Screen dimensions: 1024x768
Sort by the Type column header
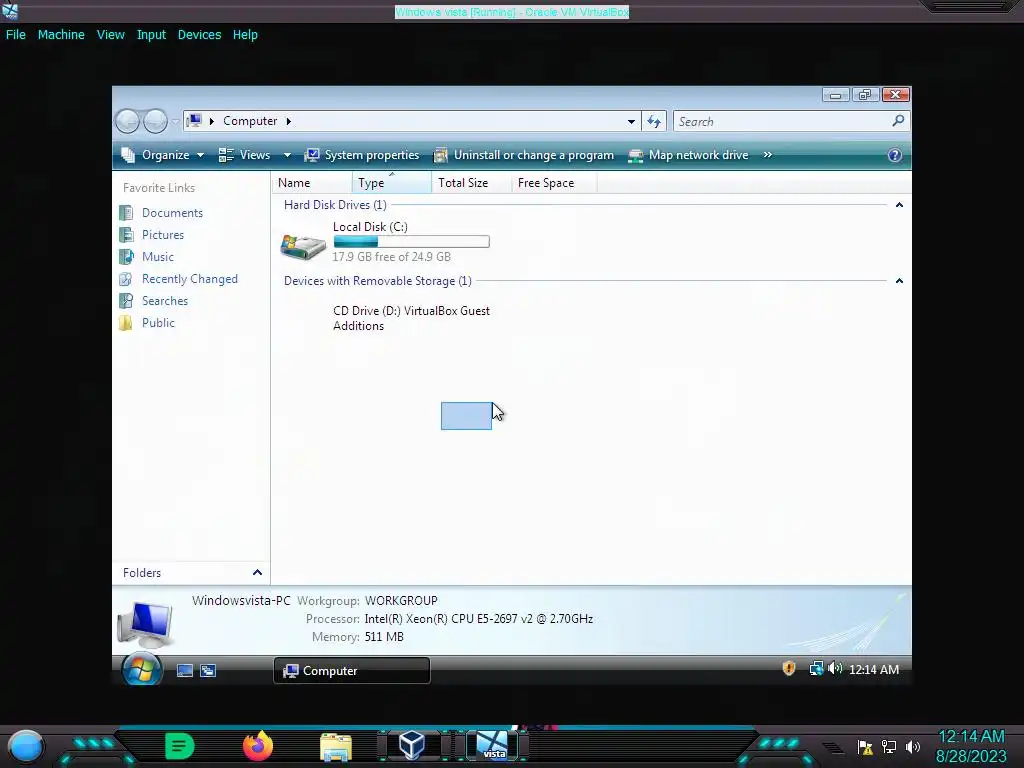[391, 183]
